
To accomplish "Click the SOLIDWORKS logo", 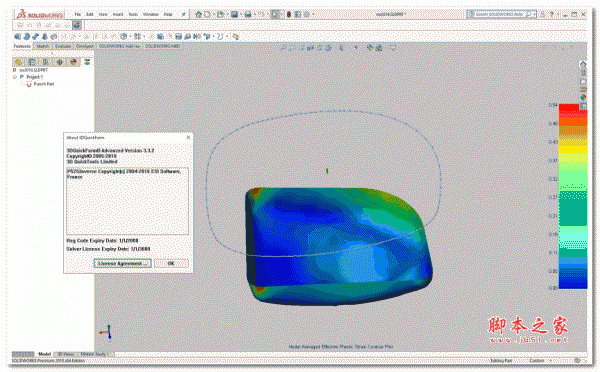I will 40,15.
